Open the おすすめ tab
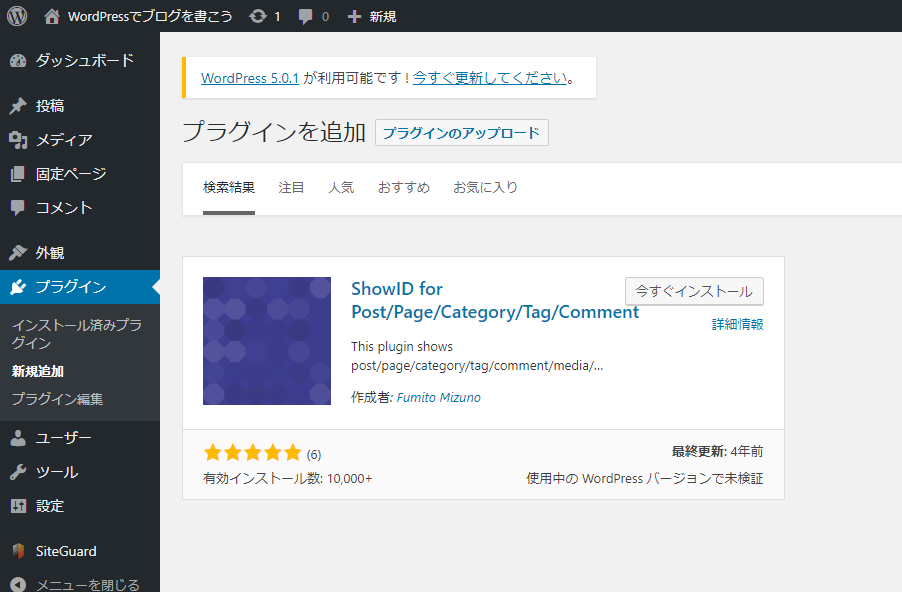 click(x=403, y=187)
